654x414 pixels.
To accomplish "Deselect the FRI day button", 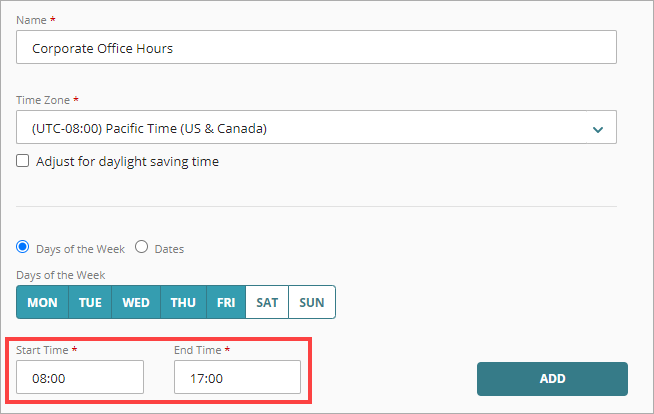I will pos(226,303).
